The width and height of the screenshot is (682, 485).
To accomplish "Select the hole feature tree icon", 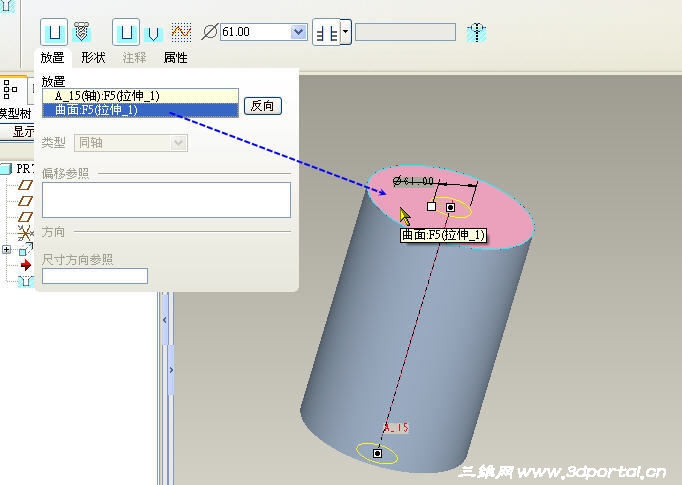I will [x=26, y=281].
